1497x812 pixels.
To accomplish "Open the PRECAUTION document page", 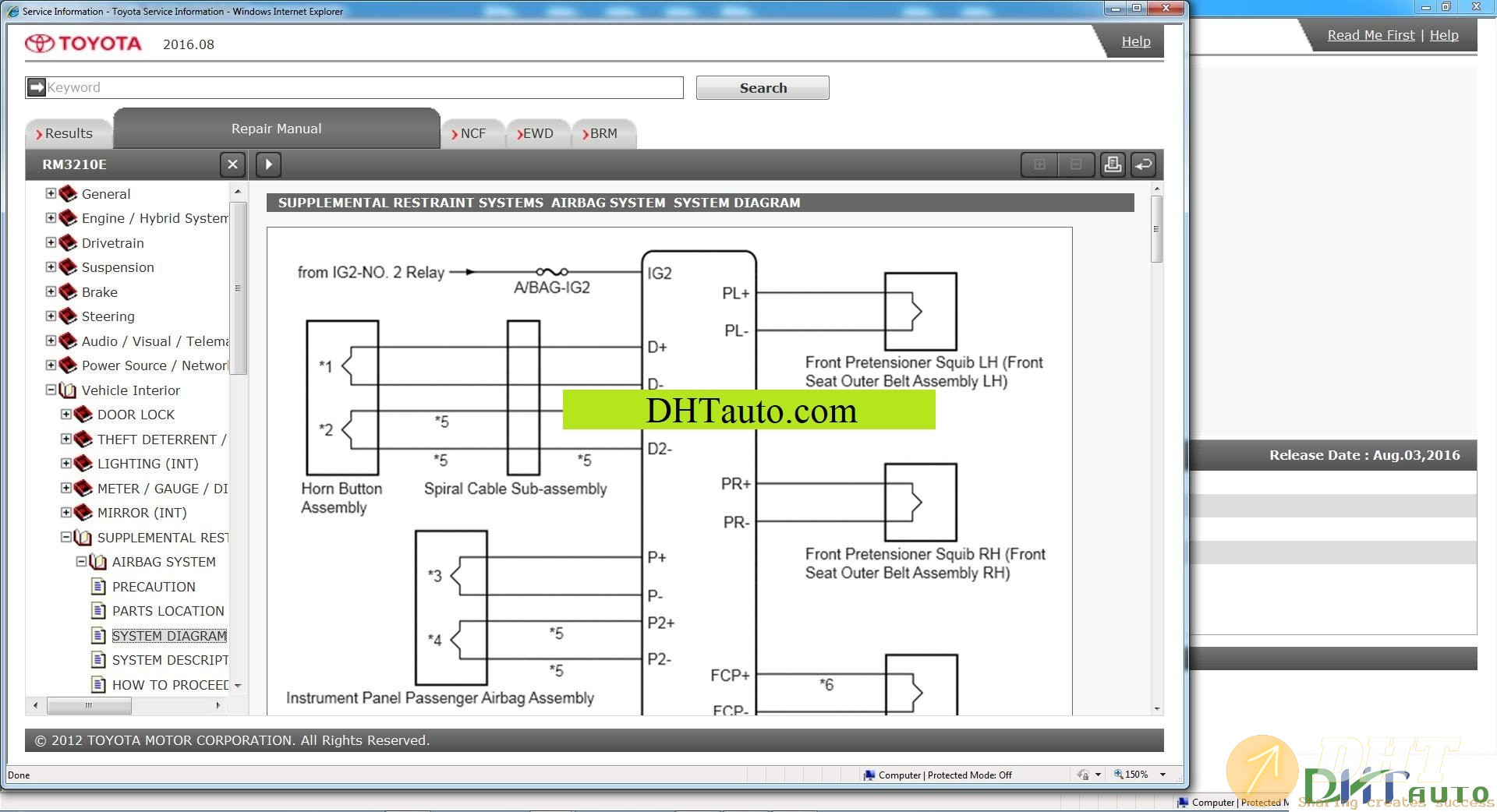I will (x=154, y=587).
